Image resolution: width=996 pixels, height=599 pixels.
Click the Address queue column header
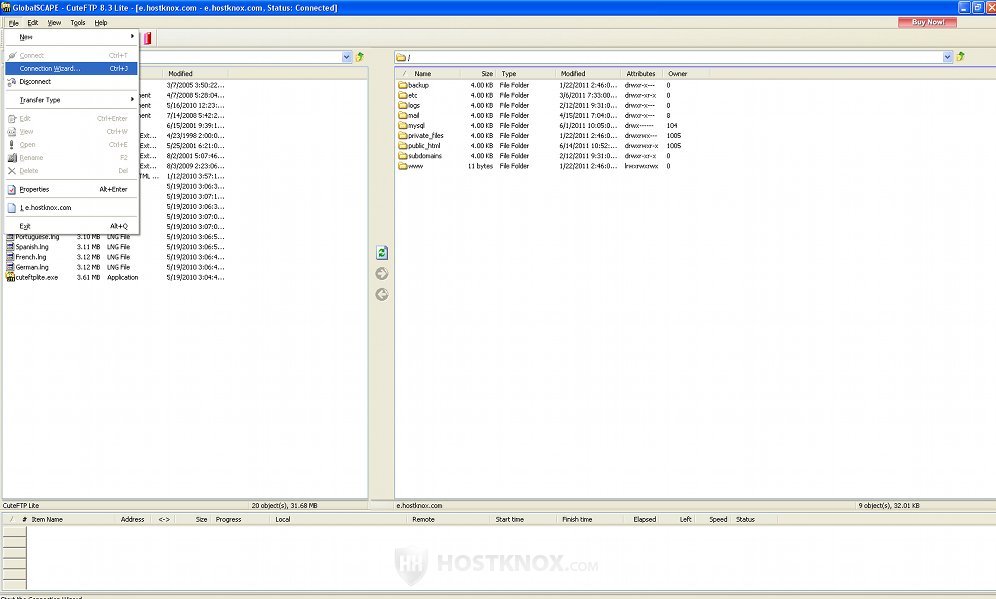[x=133, y=520]
